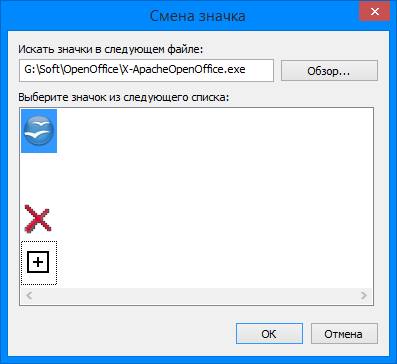Click the label Искать значки в следующем файле
Image resolution: width=397 pixels, height=364 pixels.
[x=111, y=49]
